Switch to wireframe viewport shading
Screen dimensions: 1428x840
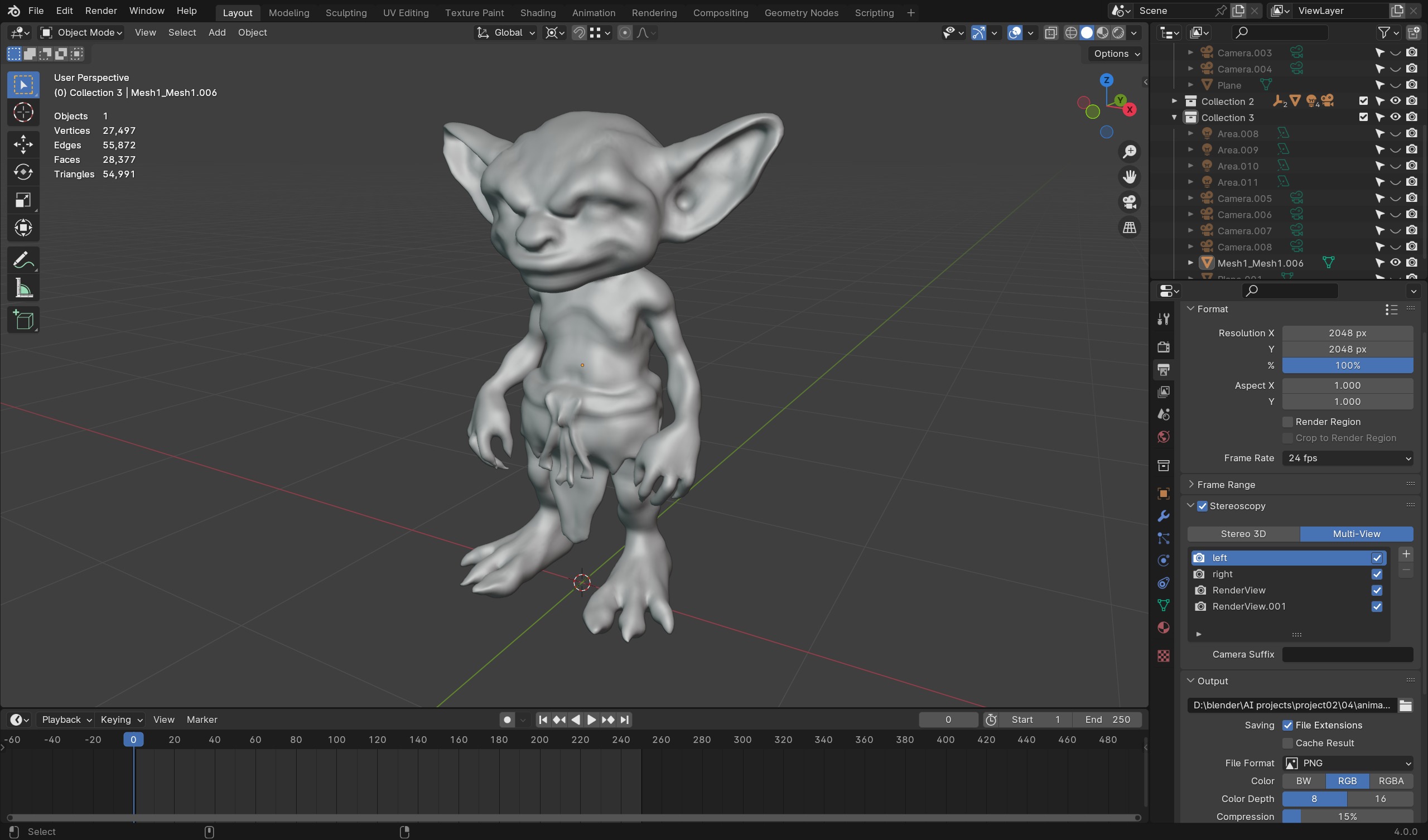[1071, 33]
